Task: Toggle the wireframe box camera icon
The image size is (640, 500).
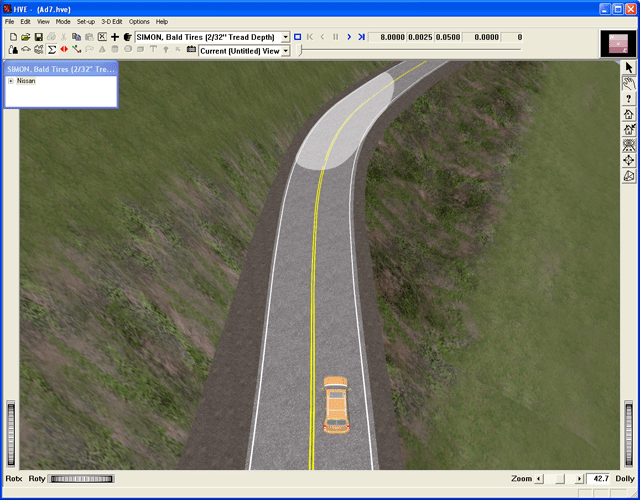Action: (629, 176)
